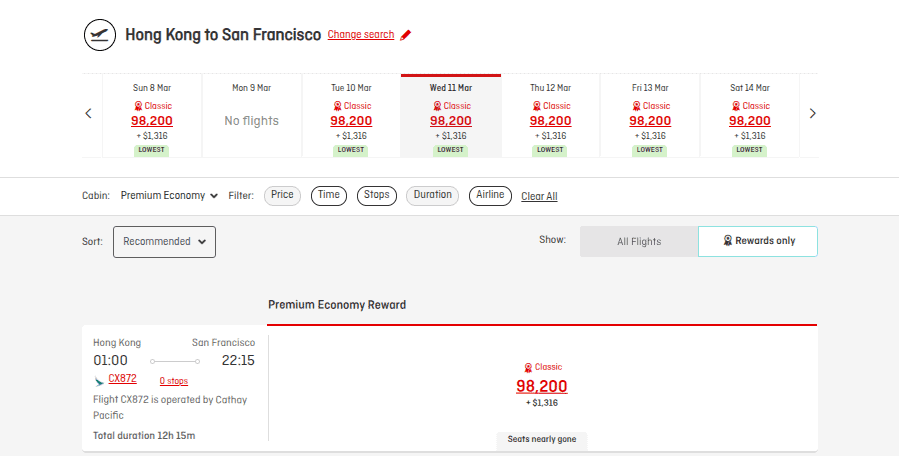Click the Premium Economy Reward column header
The width and height of the screenshot is (899, 456).
point(337,305)
